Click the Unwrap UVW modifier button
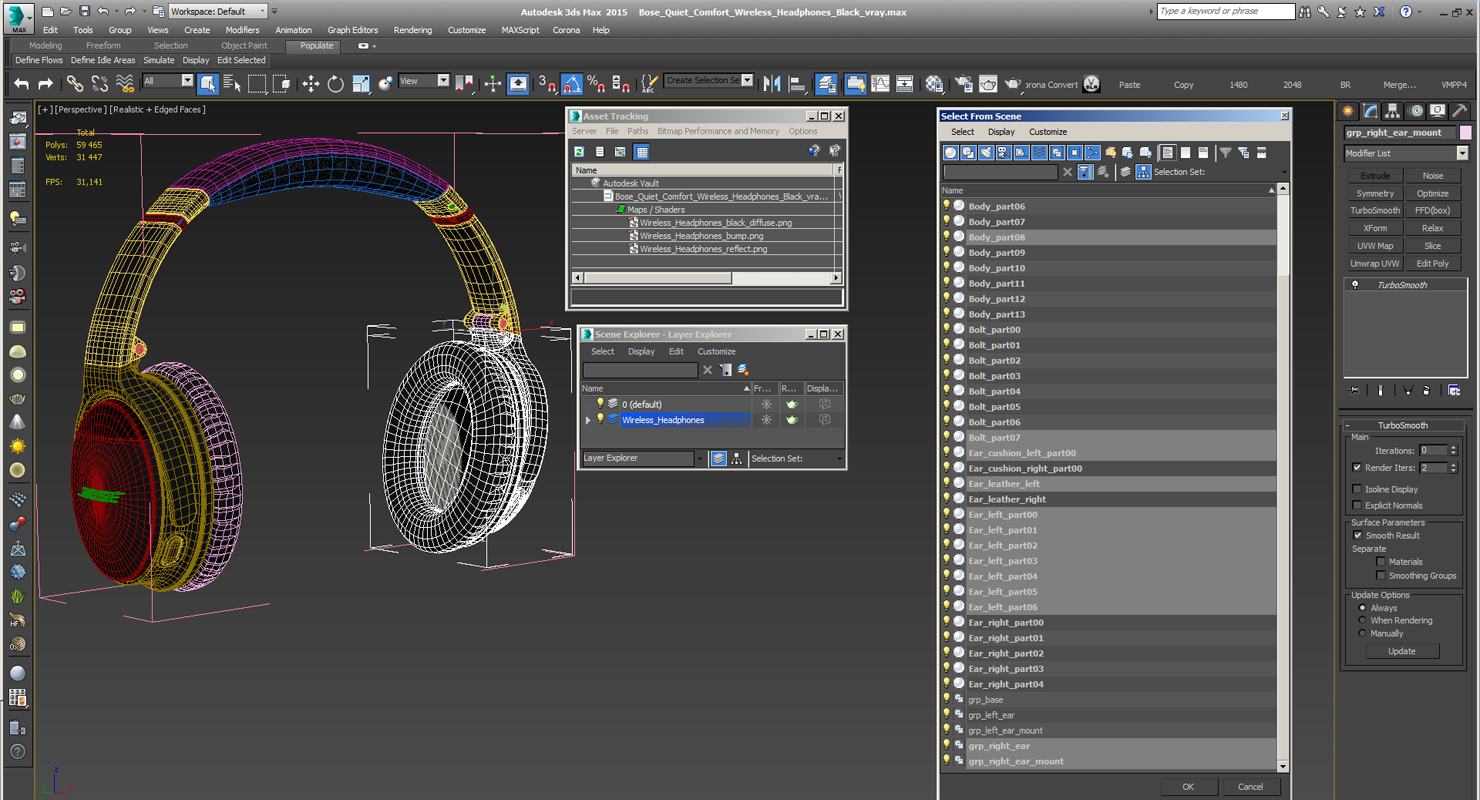Viewport: 1480px width, 800px height. 1375,264
